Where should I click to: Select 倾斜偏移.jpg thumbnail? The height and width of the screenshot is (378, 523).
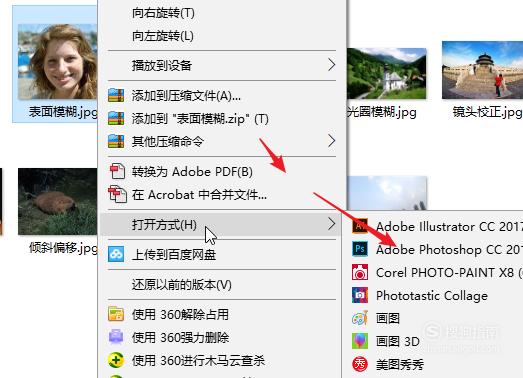point(58,202)
